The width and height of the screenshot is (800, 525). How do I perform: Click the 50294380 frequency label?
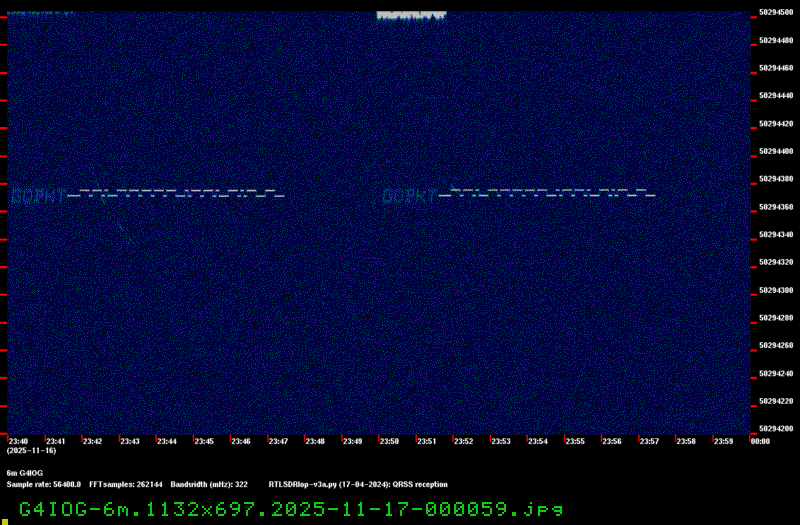776,179
